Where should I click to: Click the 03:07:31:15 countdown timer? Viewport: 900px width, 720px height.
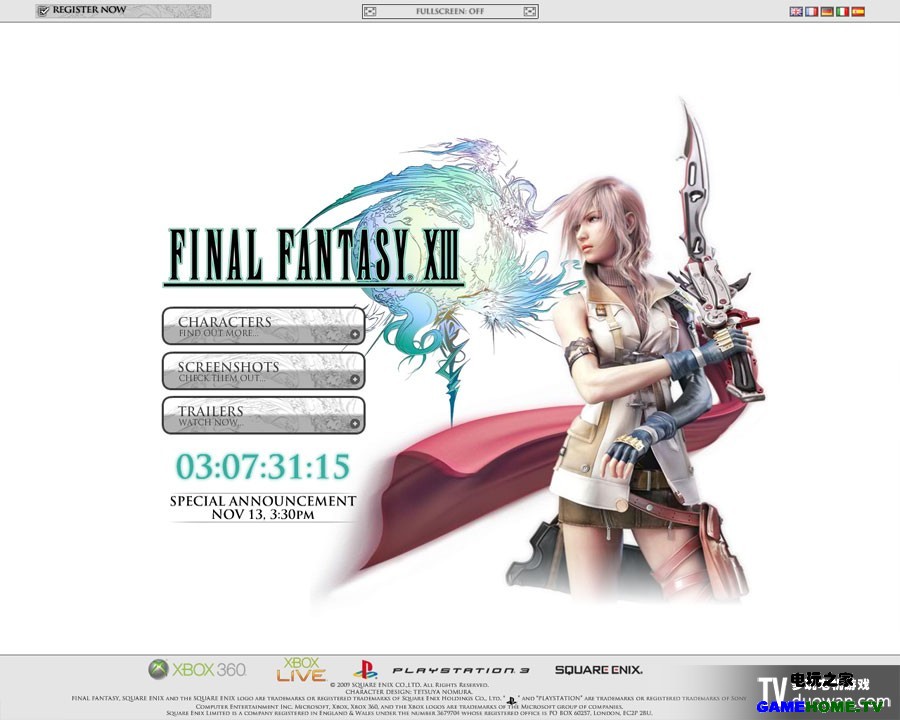(x=263, y=466)
